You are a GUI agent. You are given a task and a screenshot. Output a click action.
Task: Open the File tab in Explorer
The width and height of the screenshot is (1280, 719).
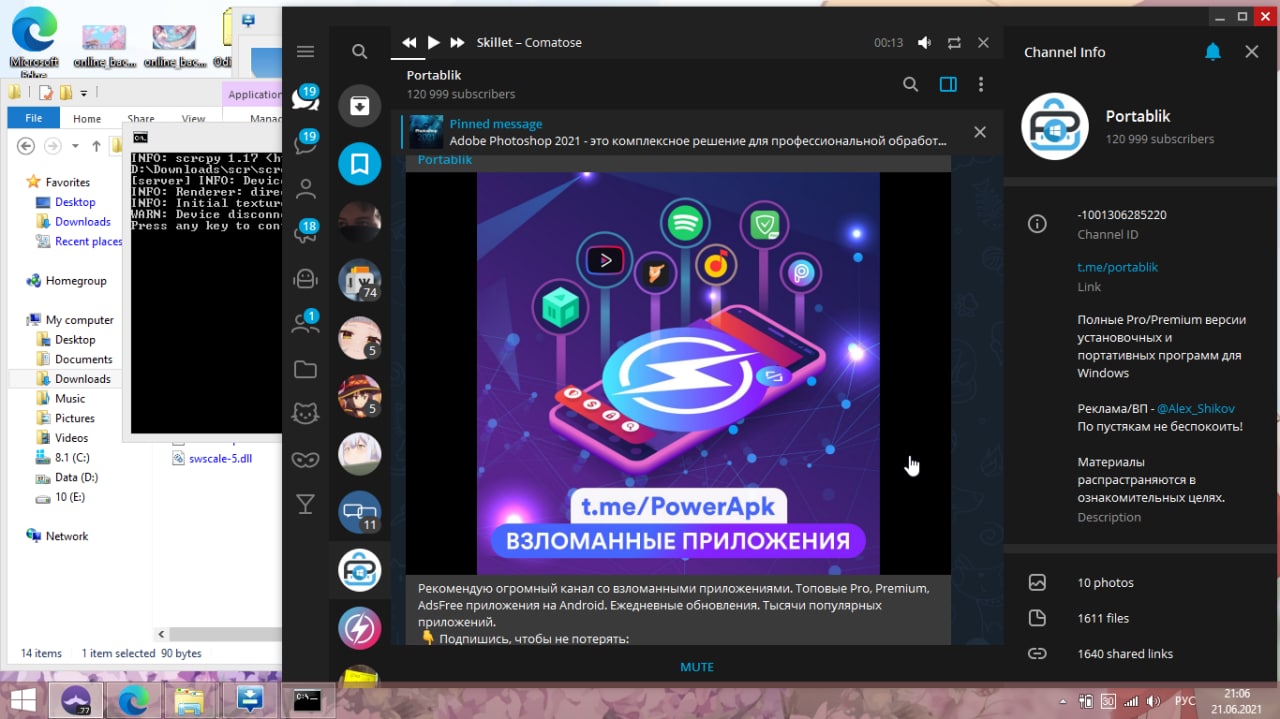(x=34, y=118)
